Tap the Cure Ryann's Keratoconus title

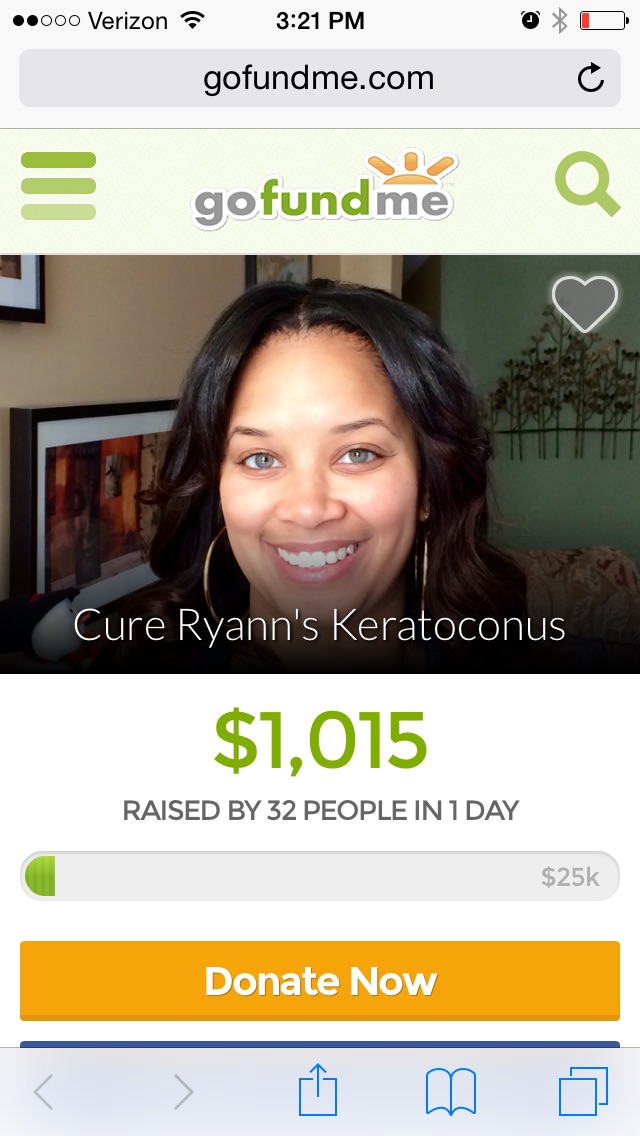[320, 625]
